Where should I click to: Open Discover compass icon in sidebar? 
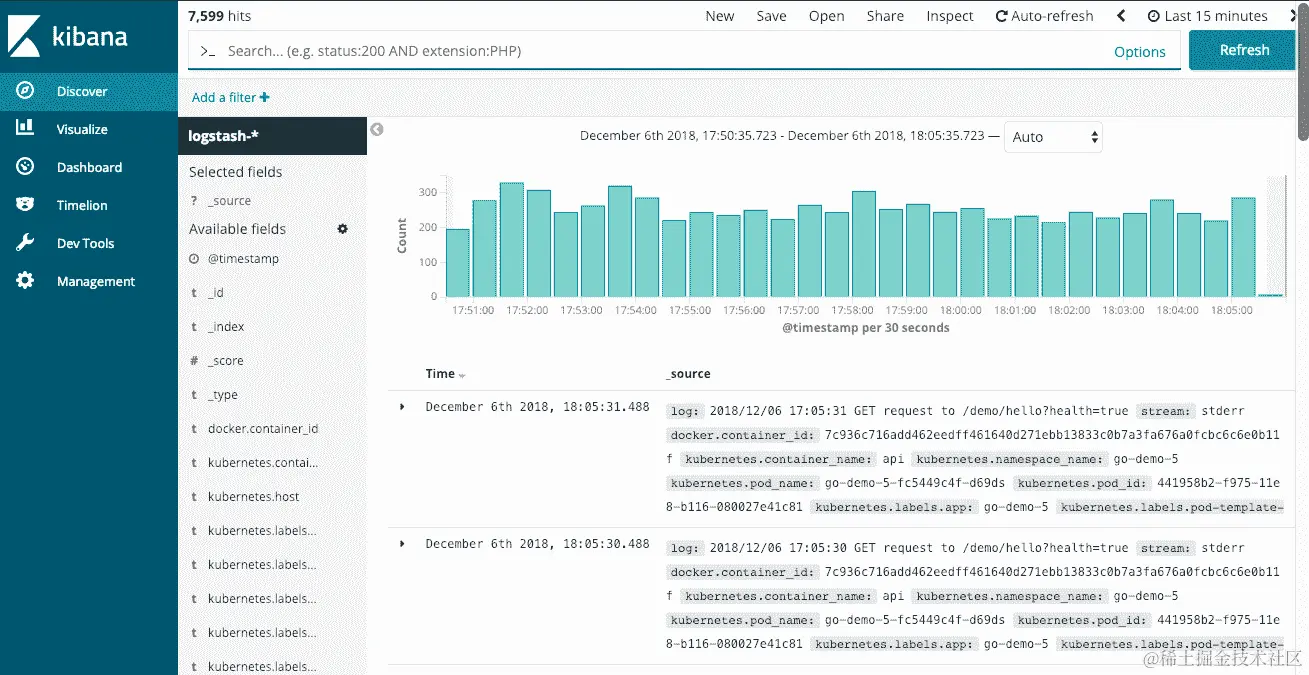(25, 91)
